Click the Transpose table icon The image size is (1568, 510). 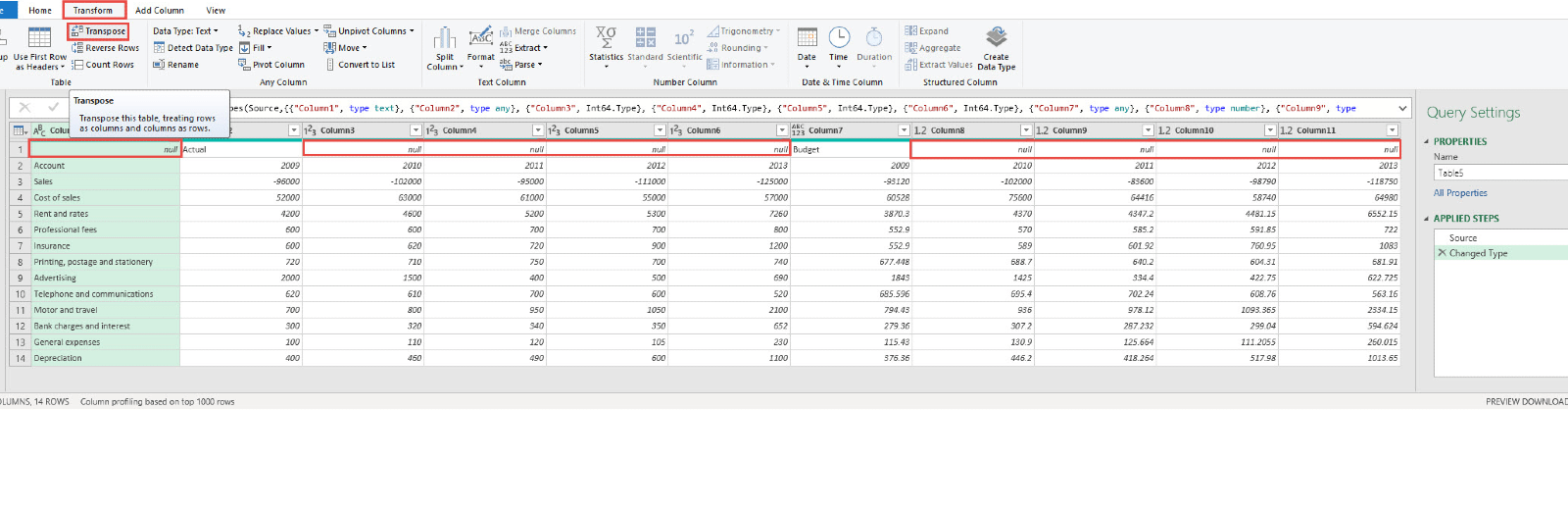(x=77, y=31)
